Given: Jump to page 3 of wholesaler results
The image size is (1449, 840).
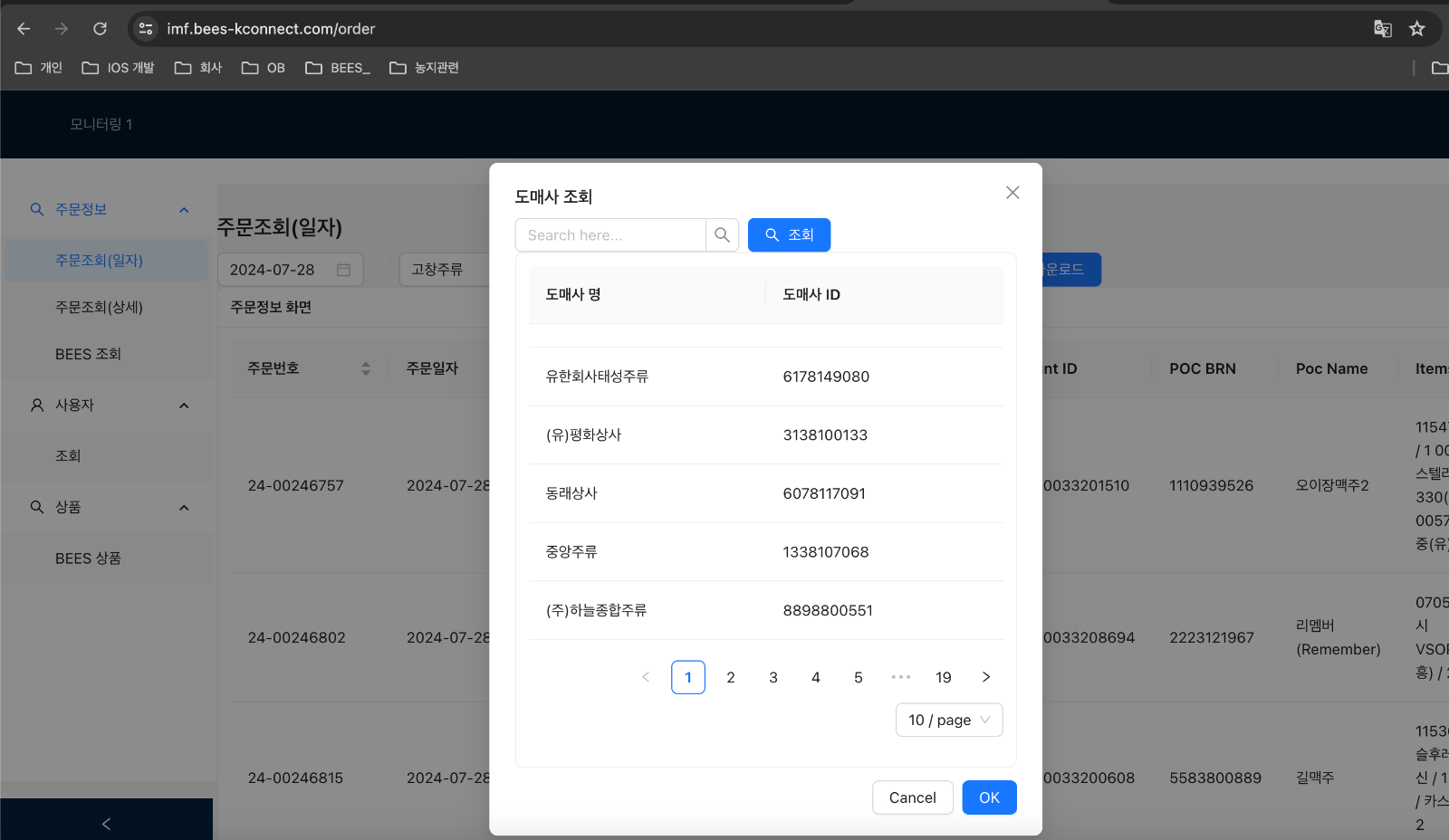Looking at the screenshot, I should [772, 676].
